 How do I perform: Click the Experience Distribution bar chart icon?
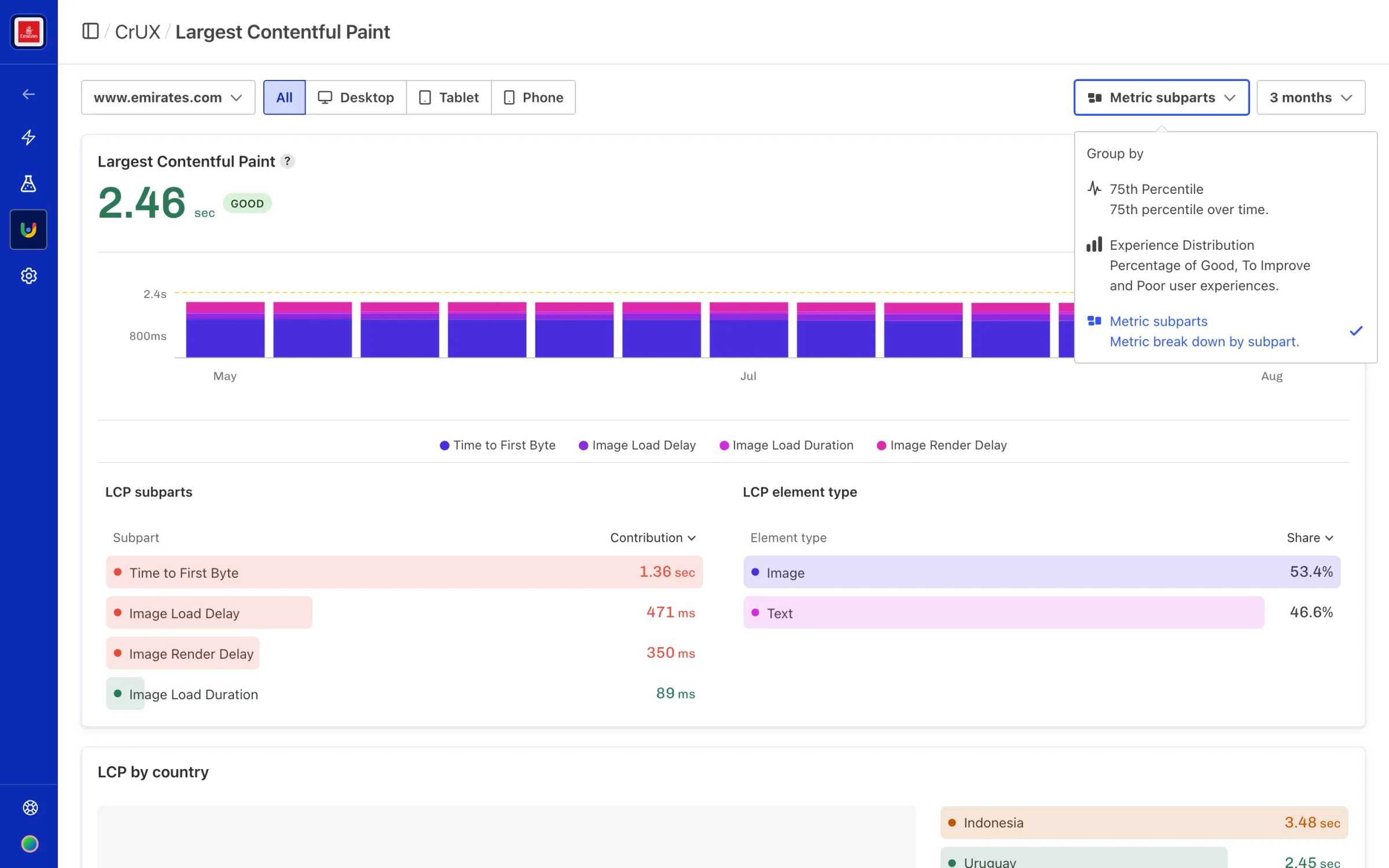click(1094, 245)
